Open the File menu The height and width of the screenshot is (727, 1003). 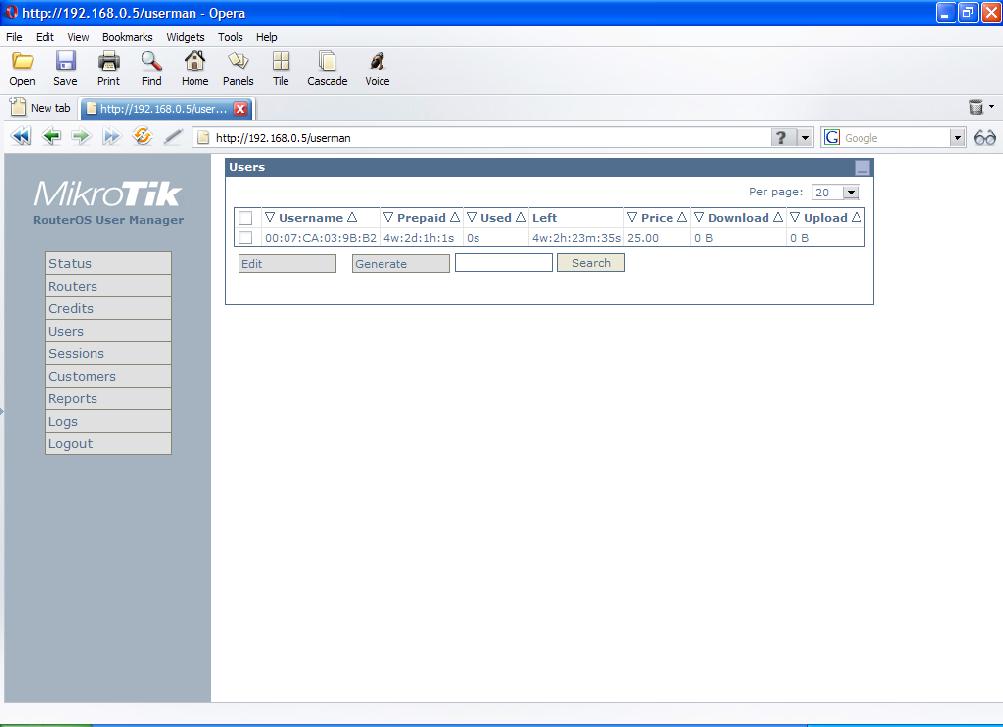click(x=14, y=37)
